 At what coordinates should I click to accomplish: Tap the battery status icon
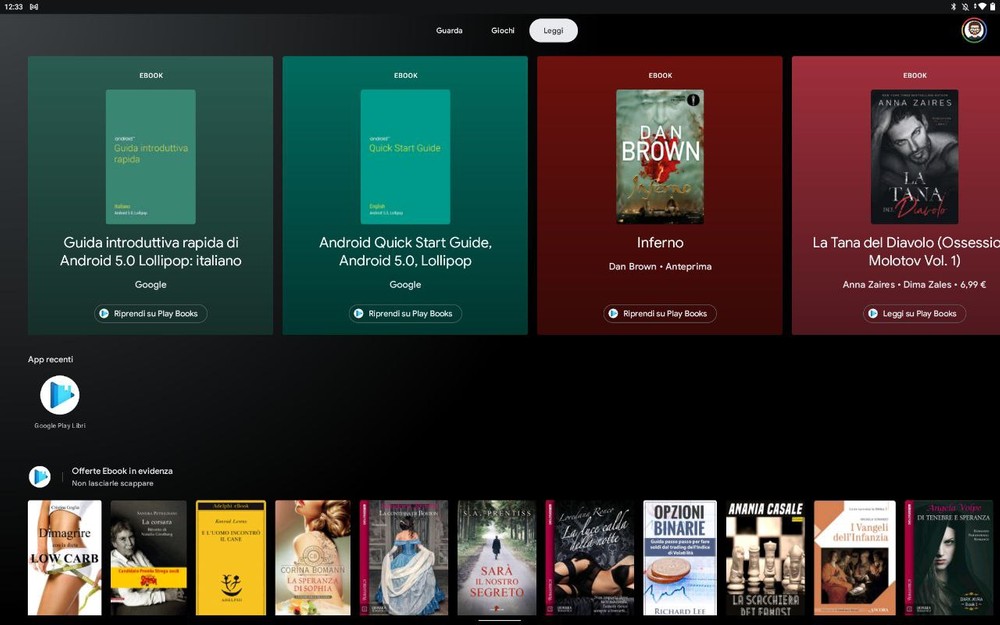[992, 6]
